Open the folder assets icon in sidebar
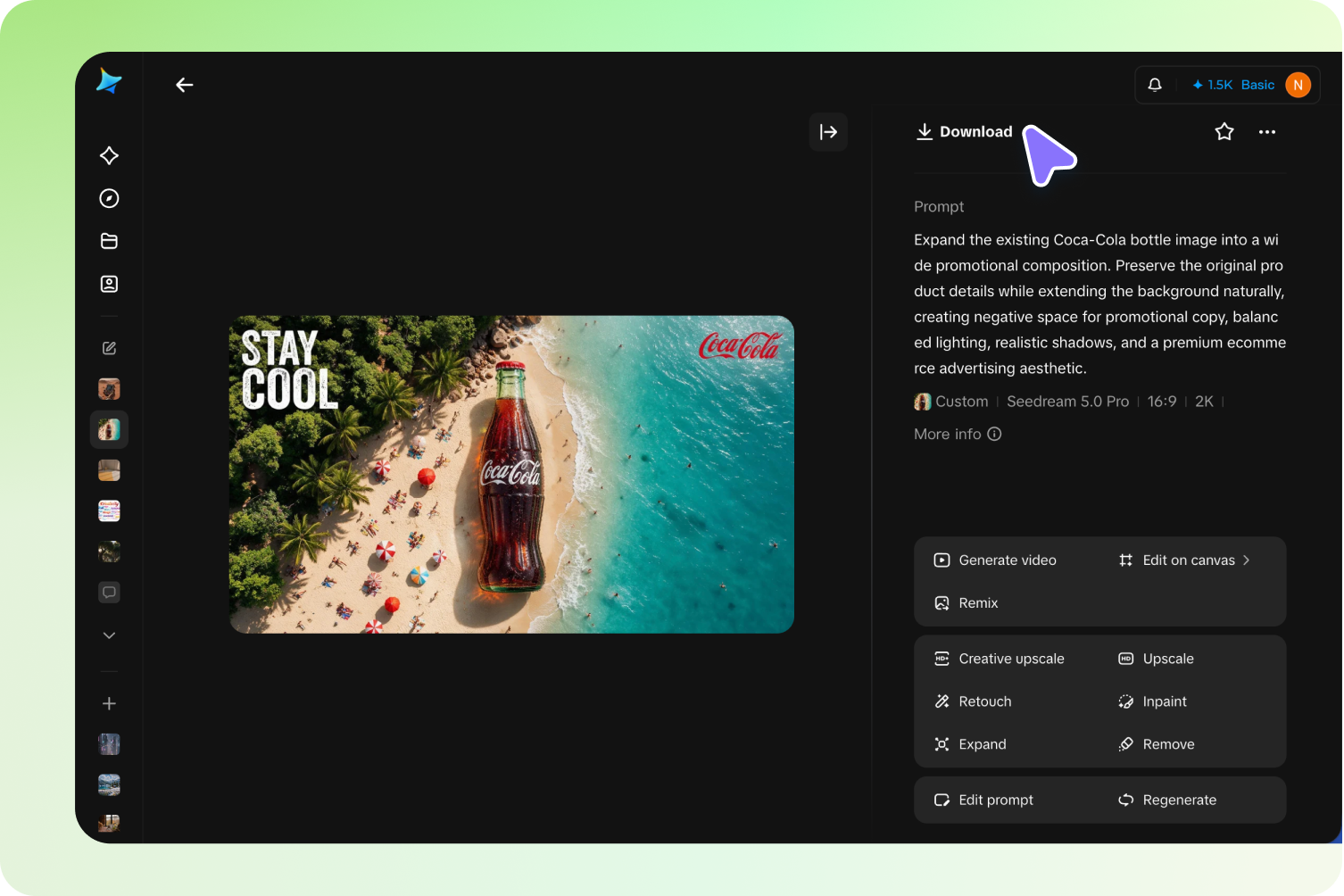This screenshot has height=896, width=1344. pos(109,241)
